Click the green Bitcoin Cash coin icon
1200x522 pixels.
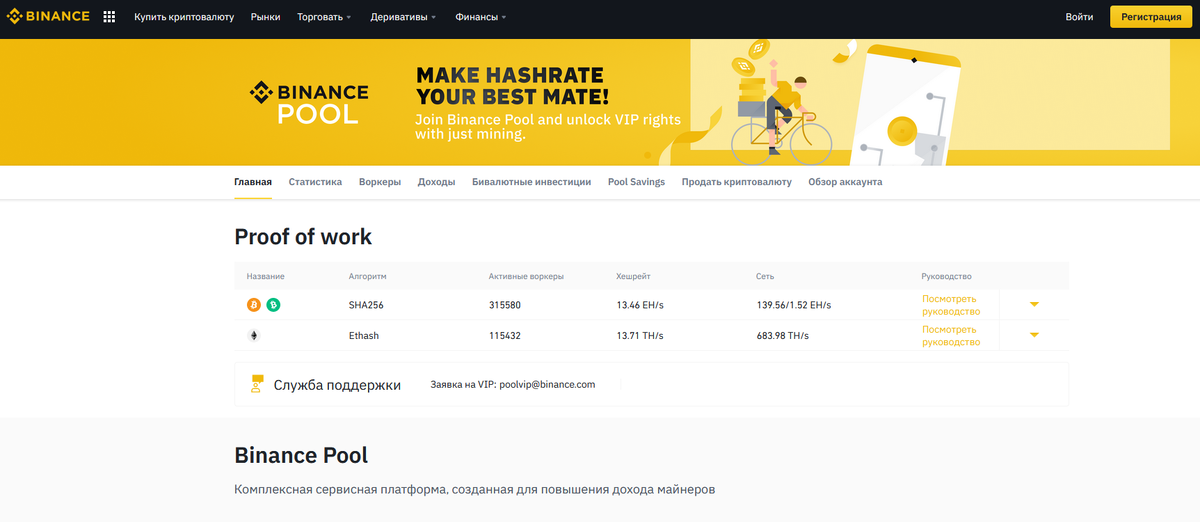pyautogui.click(x=273, y=305)
